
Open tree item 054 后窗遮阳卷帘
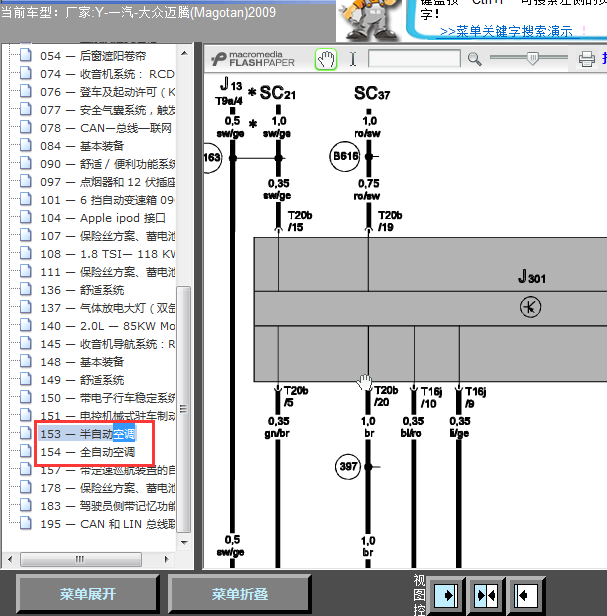[x=93, y=56]
